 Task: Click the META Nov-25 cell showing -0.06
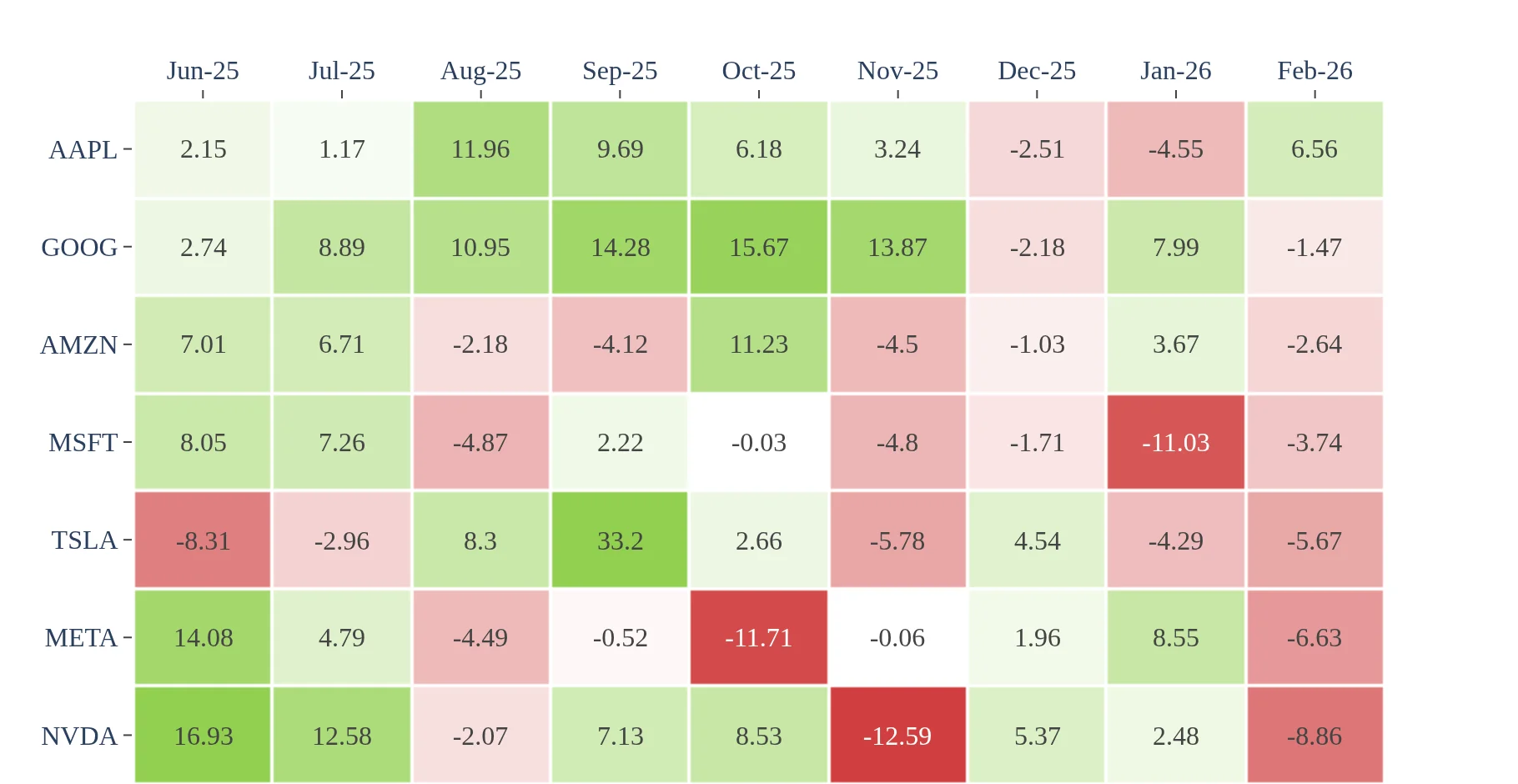(897, 638)
